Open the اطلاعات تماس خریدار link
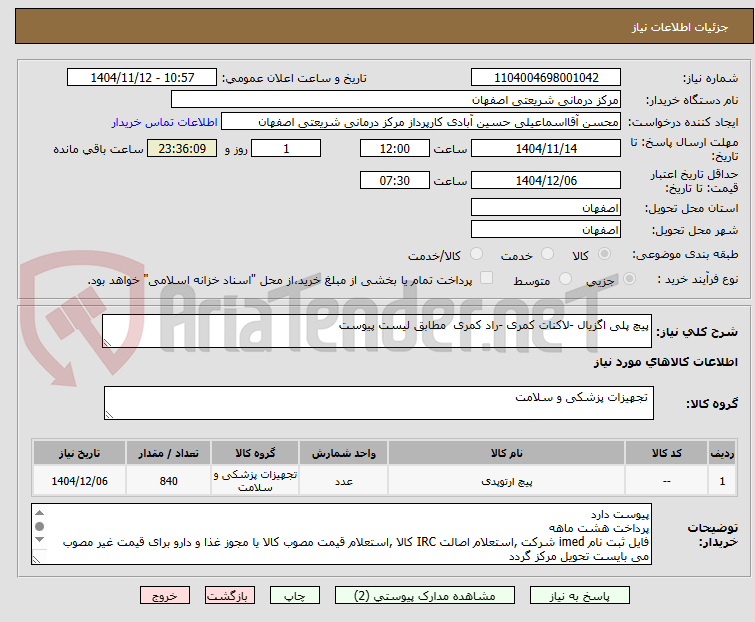Screen dimensions: 755x622 (165, 122)
